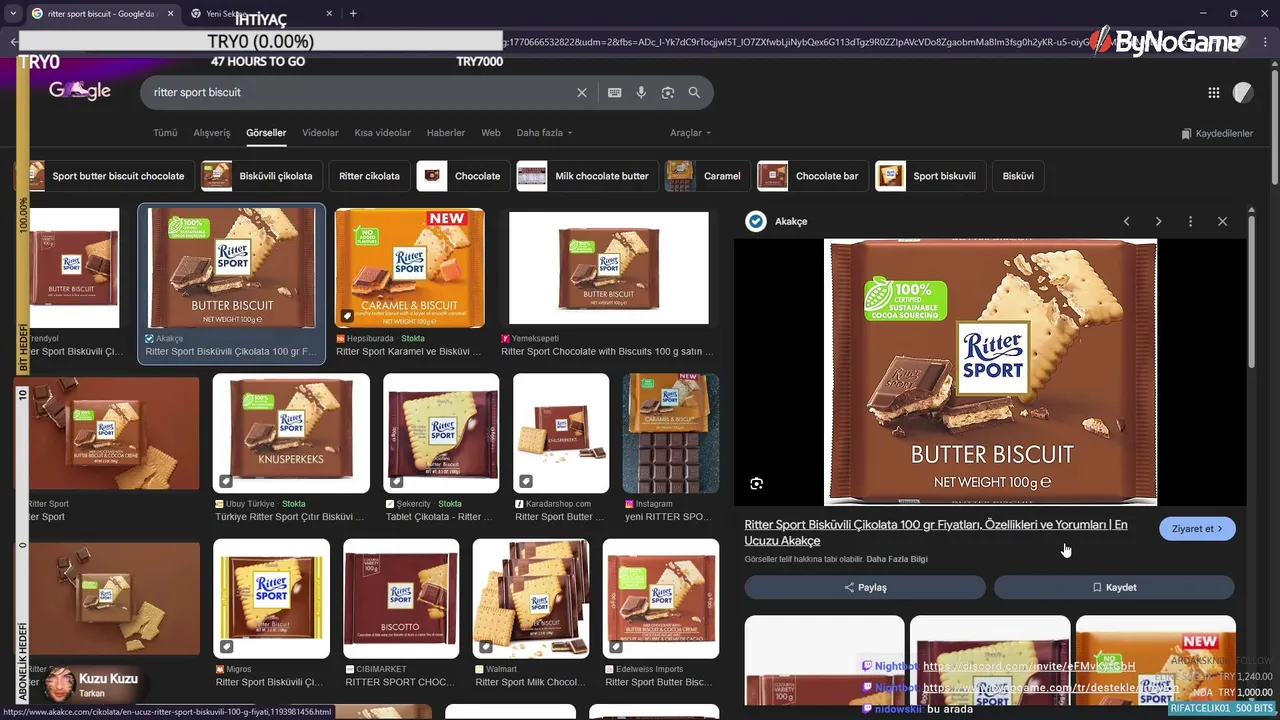Open Kısa videolar tab
The width and height of the screenshot is (1280, 720).
click(382, 133)
